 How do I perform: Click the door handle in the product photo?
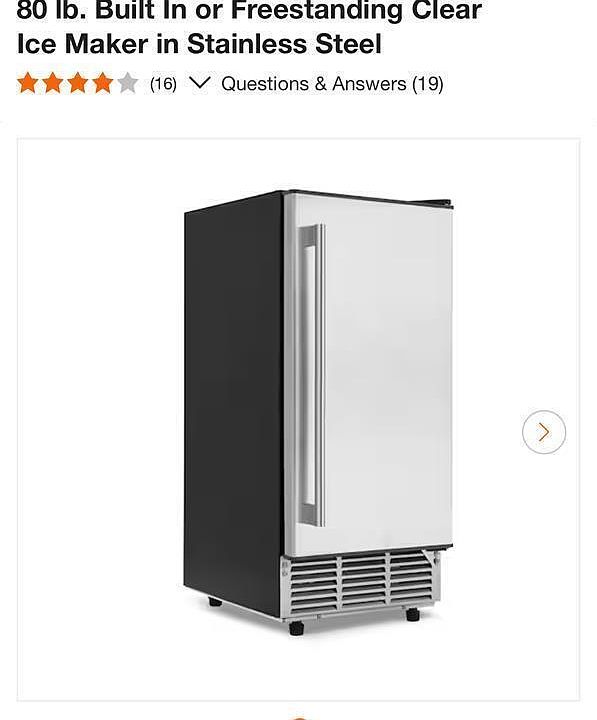click(x=312, y=375)
